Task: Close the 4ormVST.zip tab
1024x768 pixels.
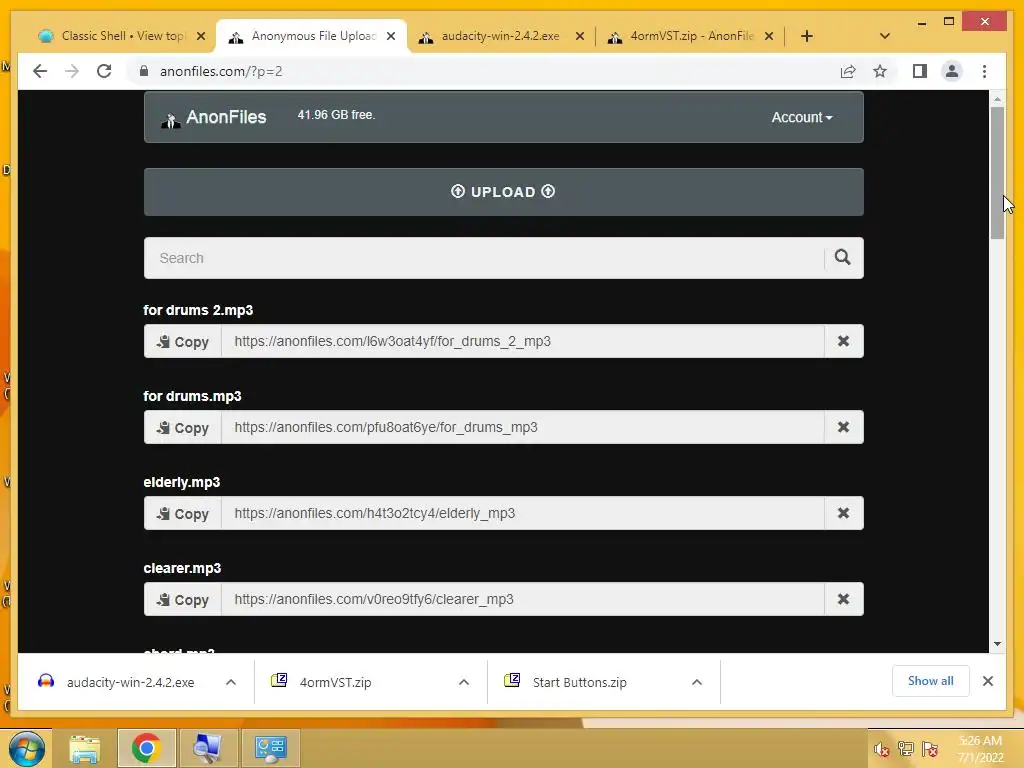Action: click(x=769, y=36)
